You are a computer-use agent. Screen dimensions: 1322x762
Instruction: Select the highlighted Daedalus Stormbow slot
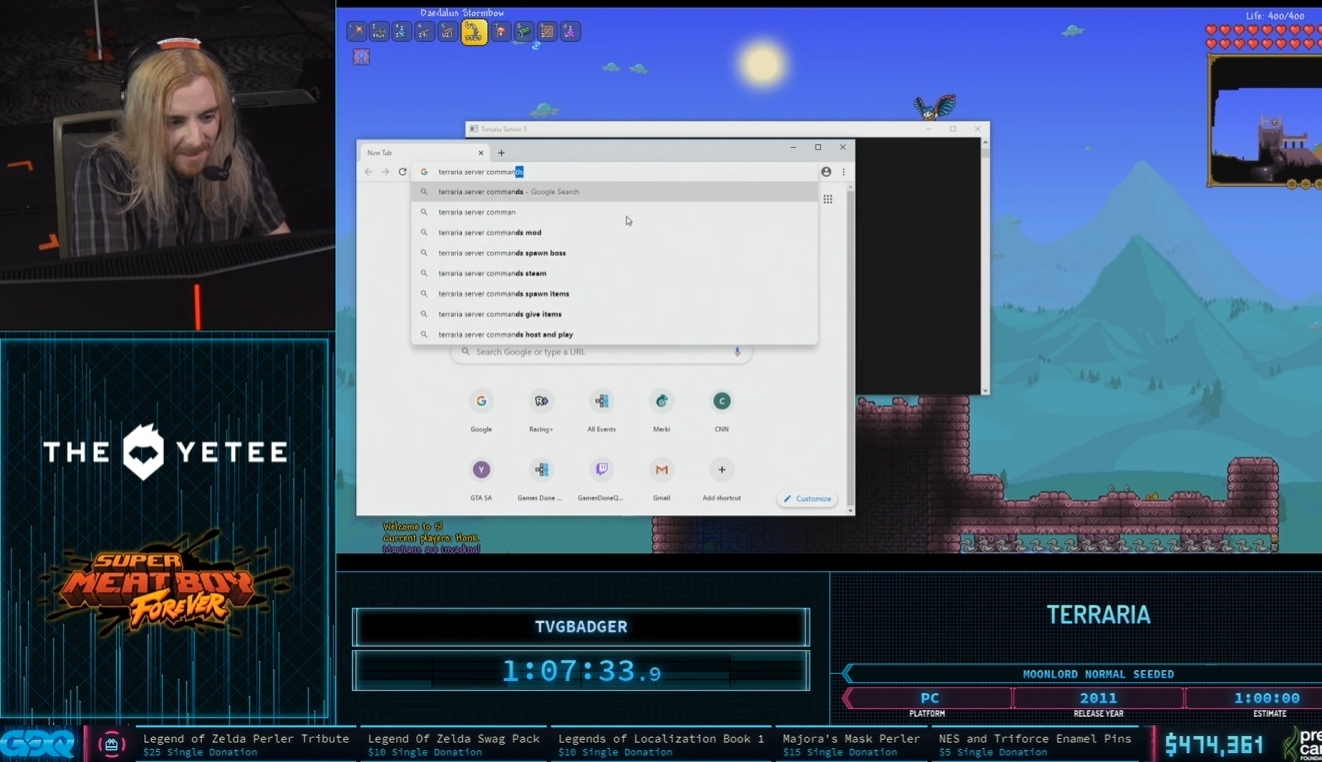click(x=474, y=32)
